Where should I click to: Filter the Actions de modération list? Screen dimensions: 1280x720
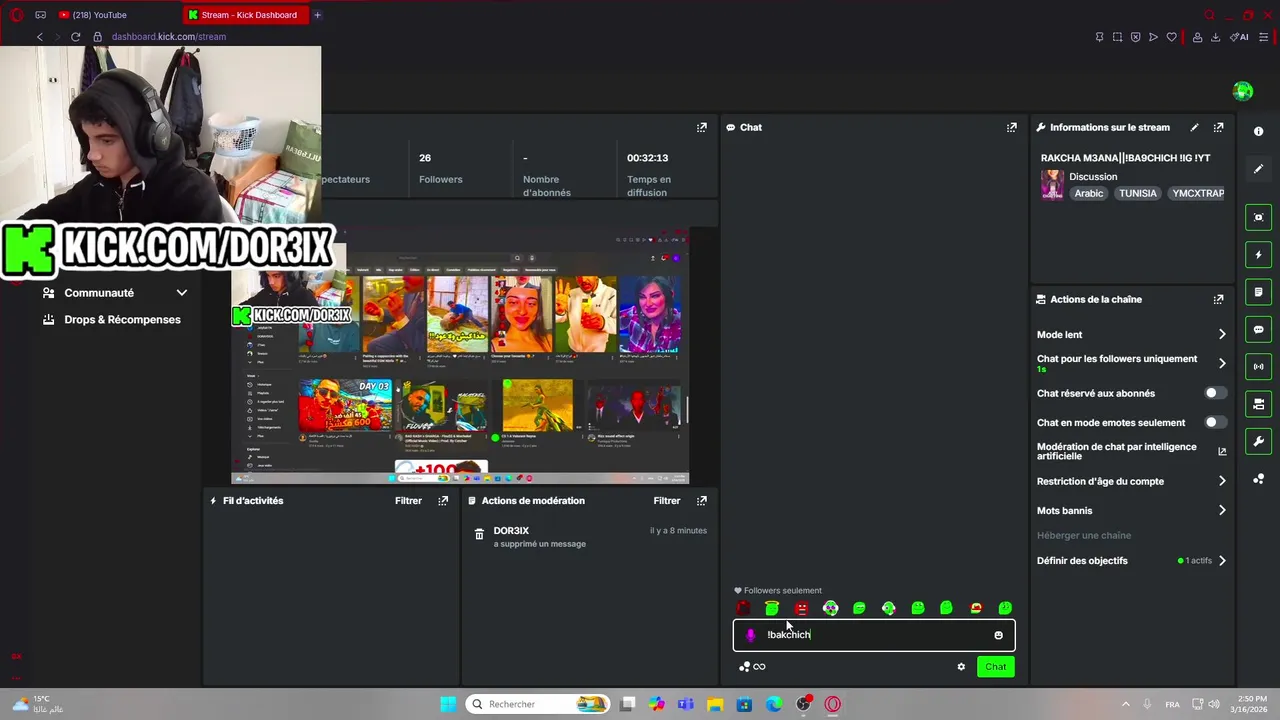[667, 501]
